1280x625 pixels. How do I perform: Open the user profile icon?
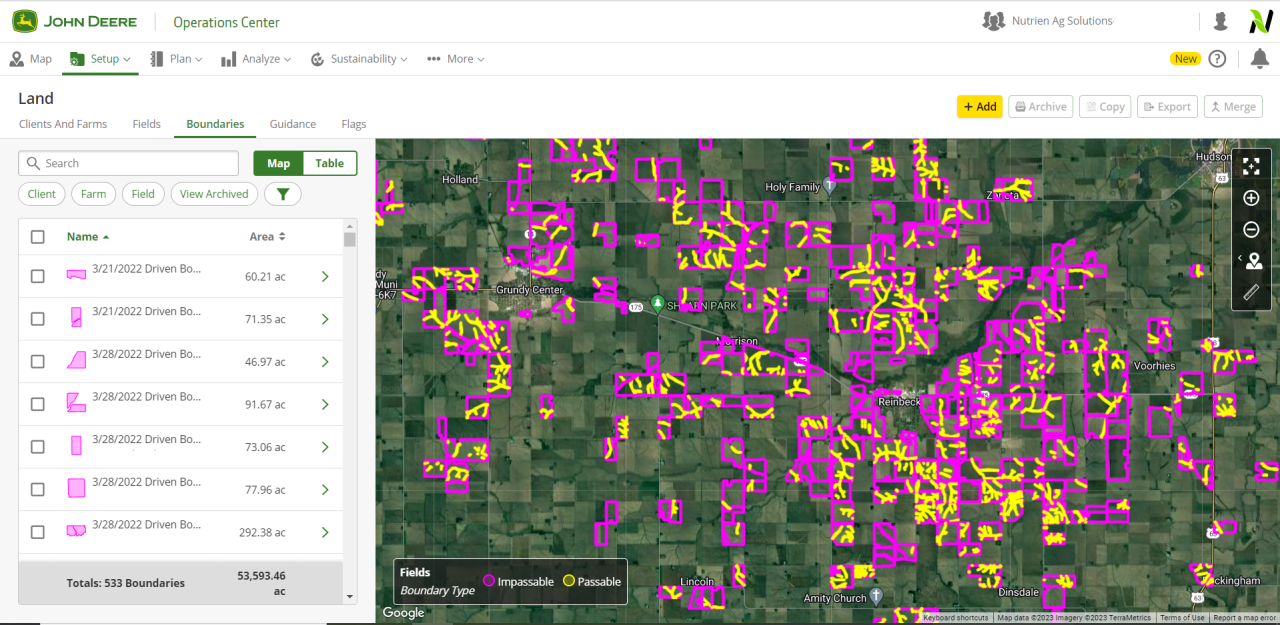tap(1220, 22)
